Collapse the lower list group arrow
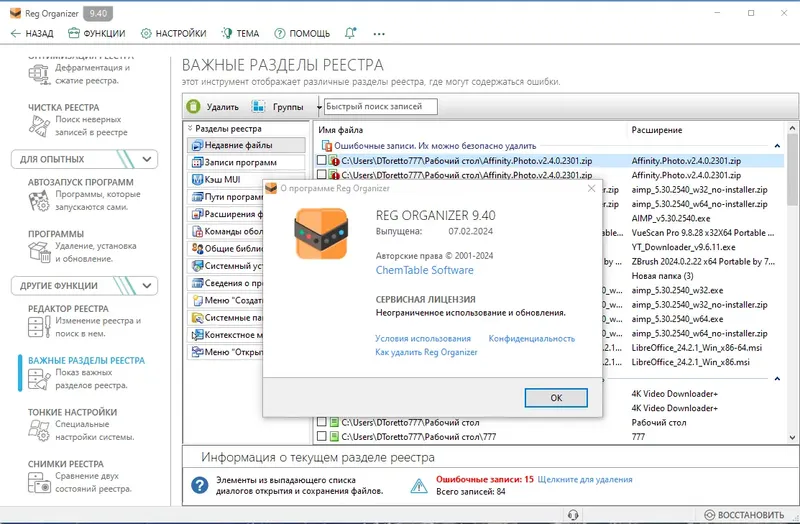 click(x=777, y=379)
